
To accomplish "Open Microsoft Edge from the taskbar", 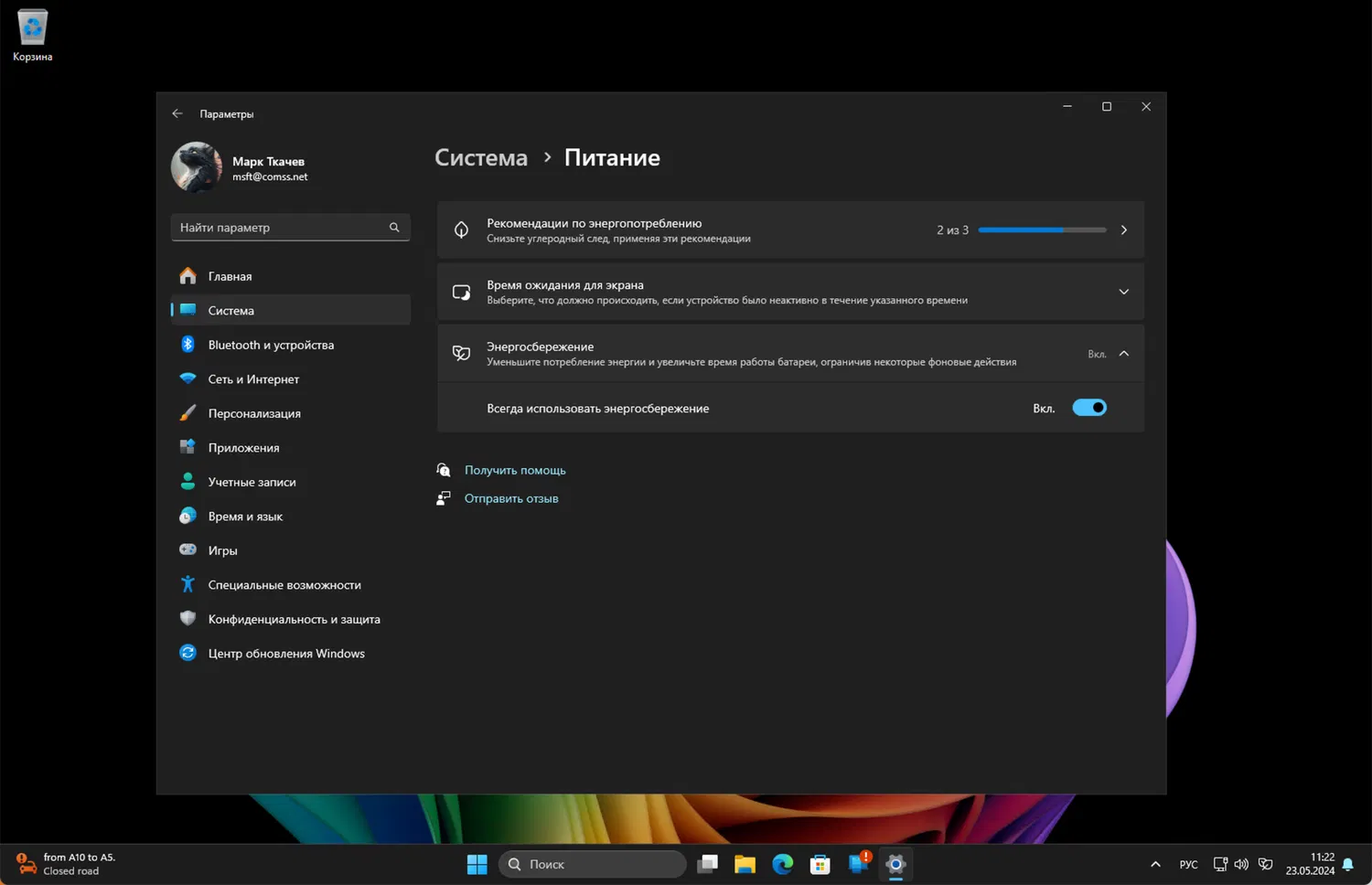I will 783,864.
